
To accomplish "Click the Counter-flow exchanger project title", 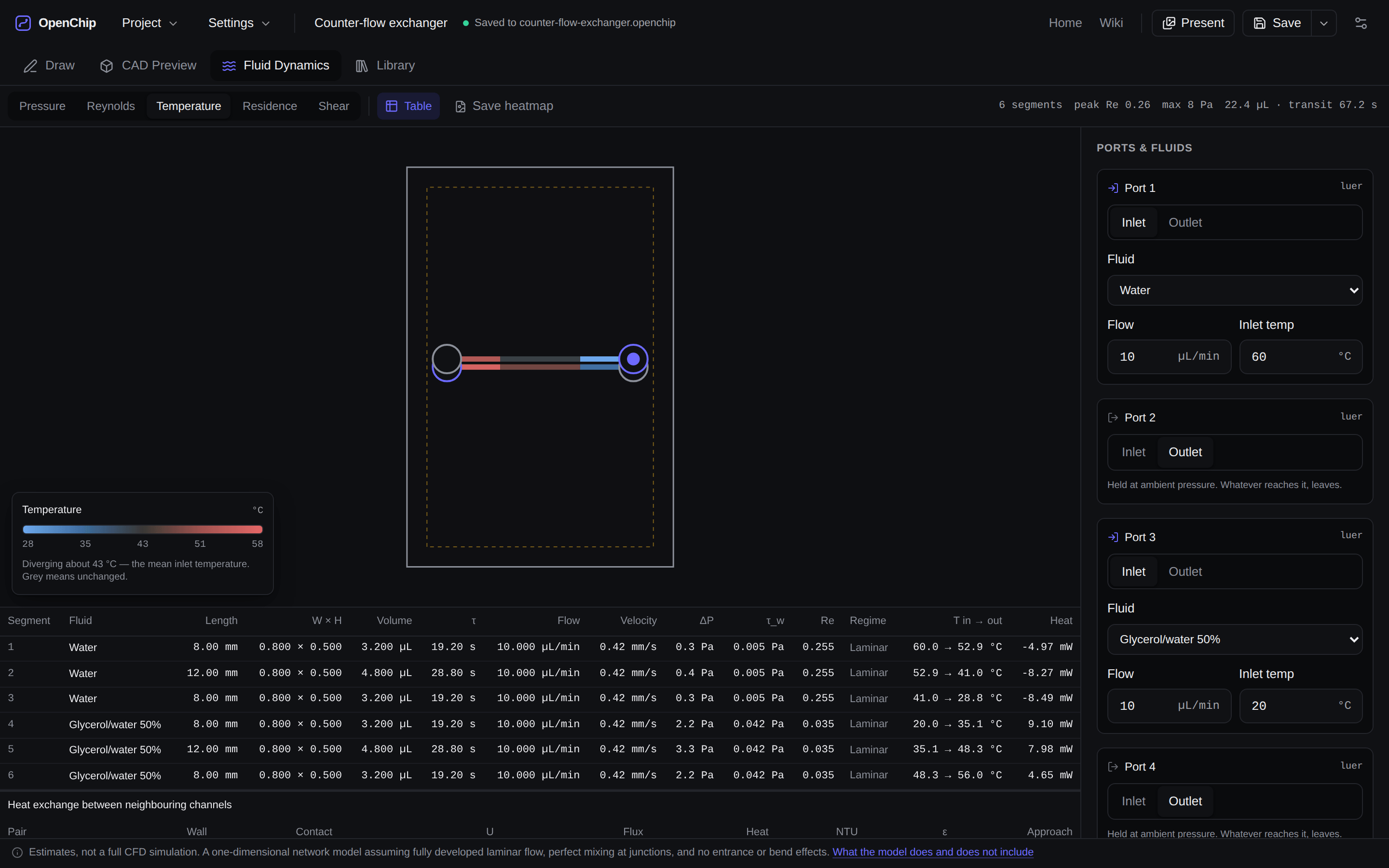I will pyautogui.click(x=381, y=23).
